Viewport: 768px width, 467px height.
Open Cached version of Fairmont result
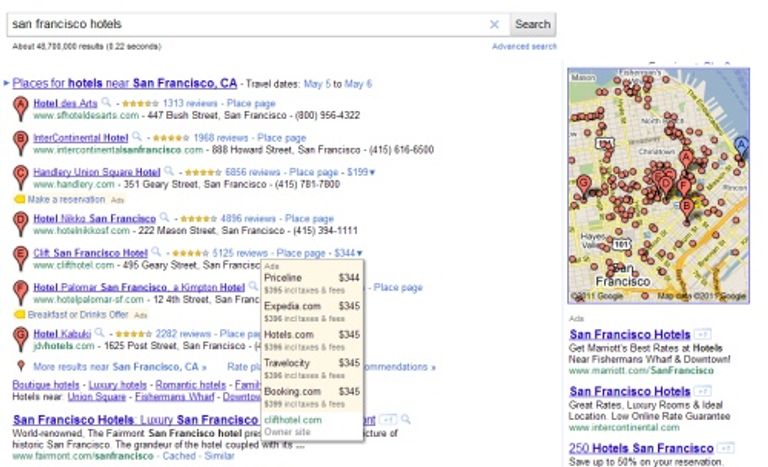(x=179, y=456)
